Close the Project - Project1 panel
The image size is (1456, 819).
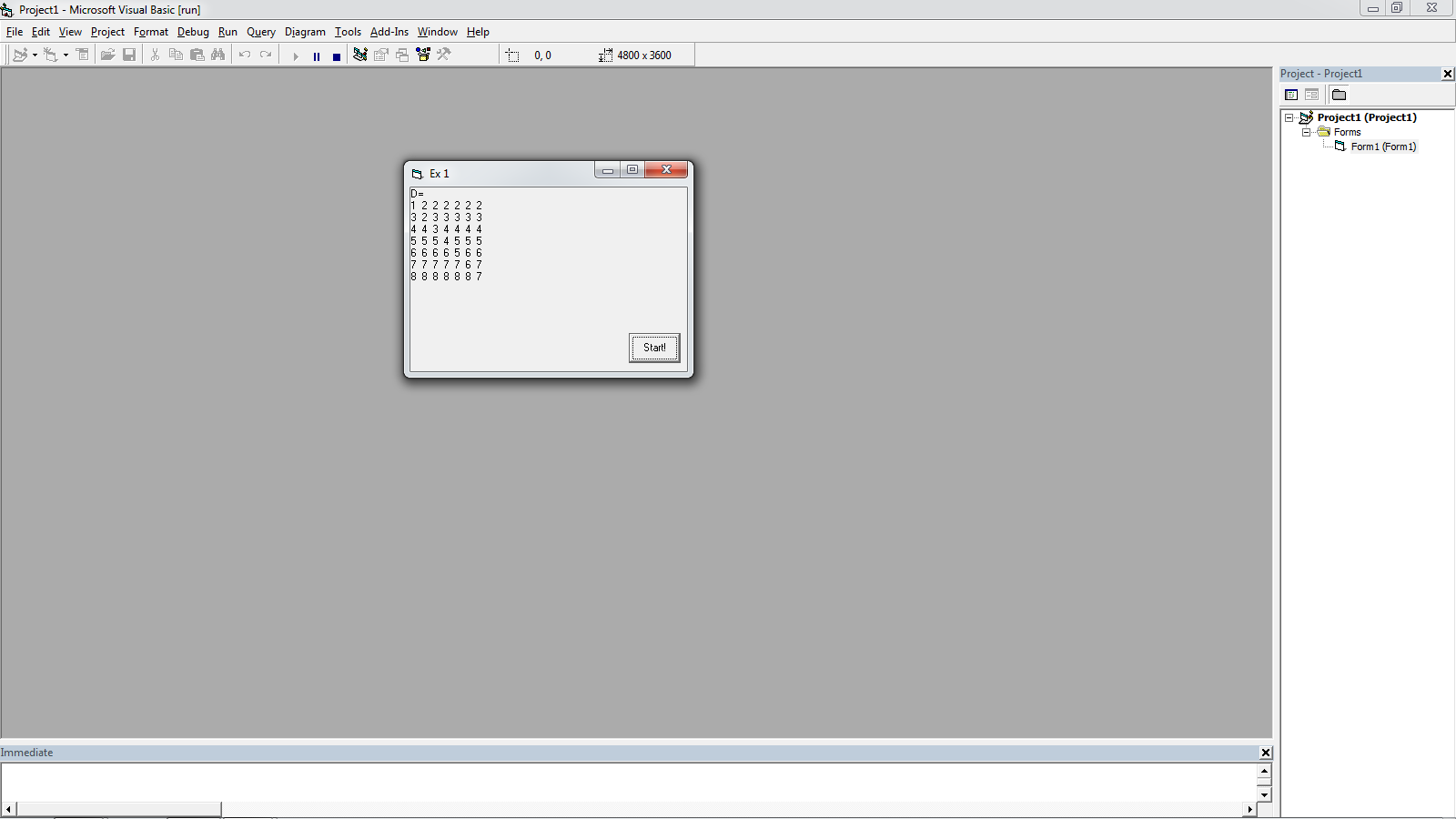(x=1448, y=74)
